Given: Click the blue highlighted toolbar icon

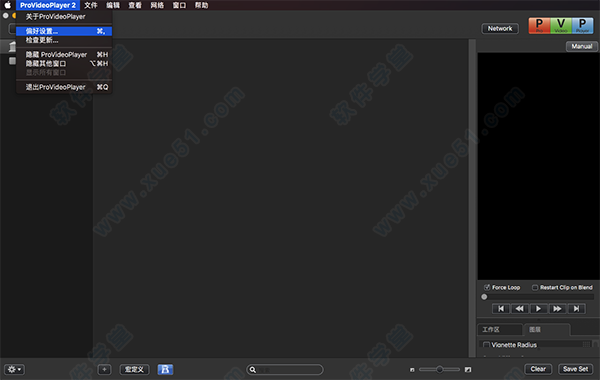Looking at the screenshot, I should (165, 369).
